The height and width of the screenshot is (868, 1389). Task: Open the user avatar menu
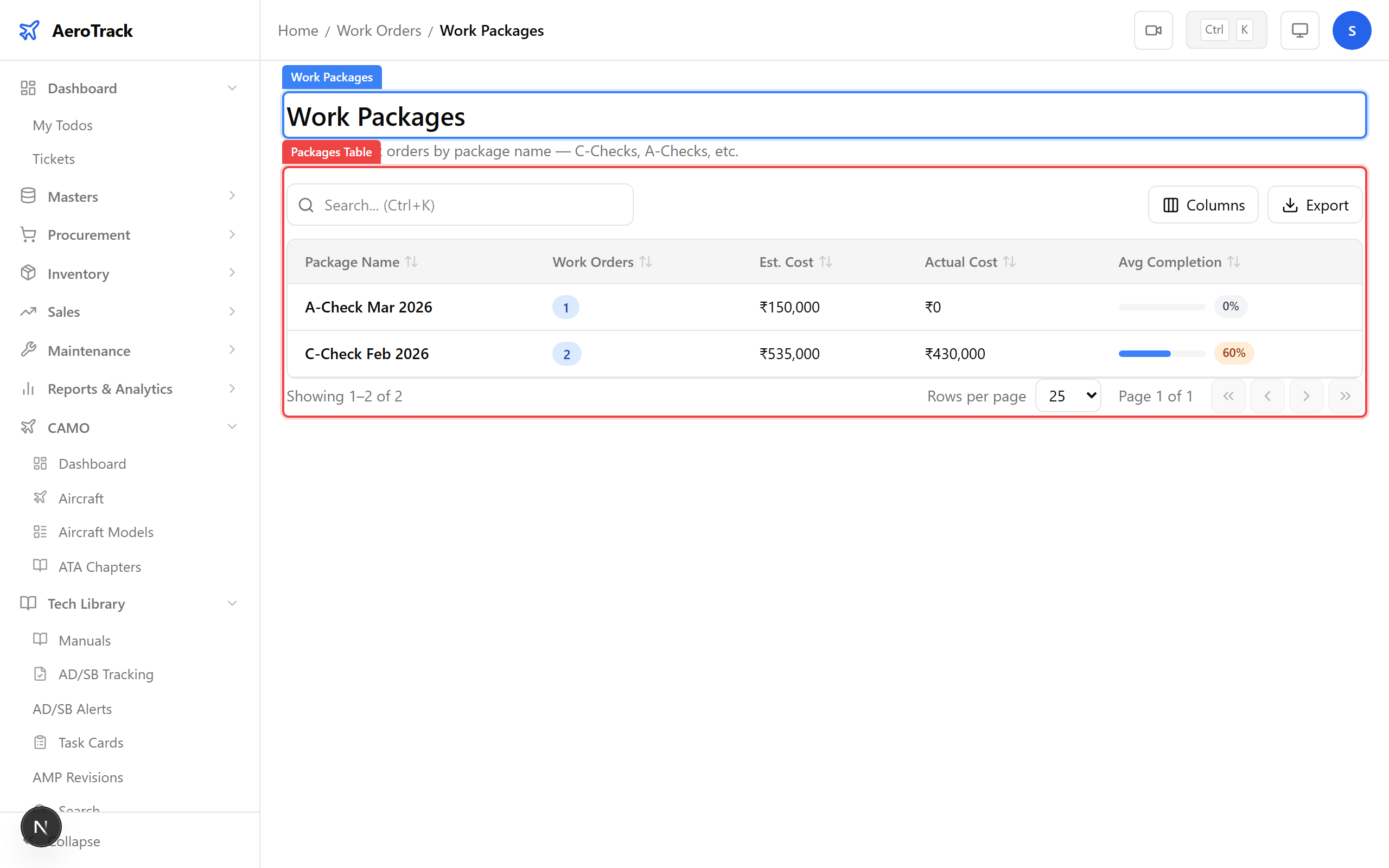tap(1352, 30)
